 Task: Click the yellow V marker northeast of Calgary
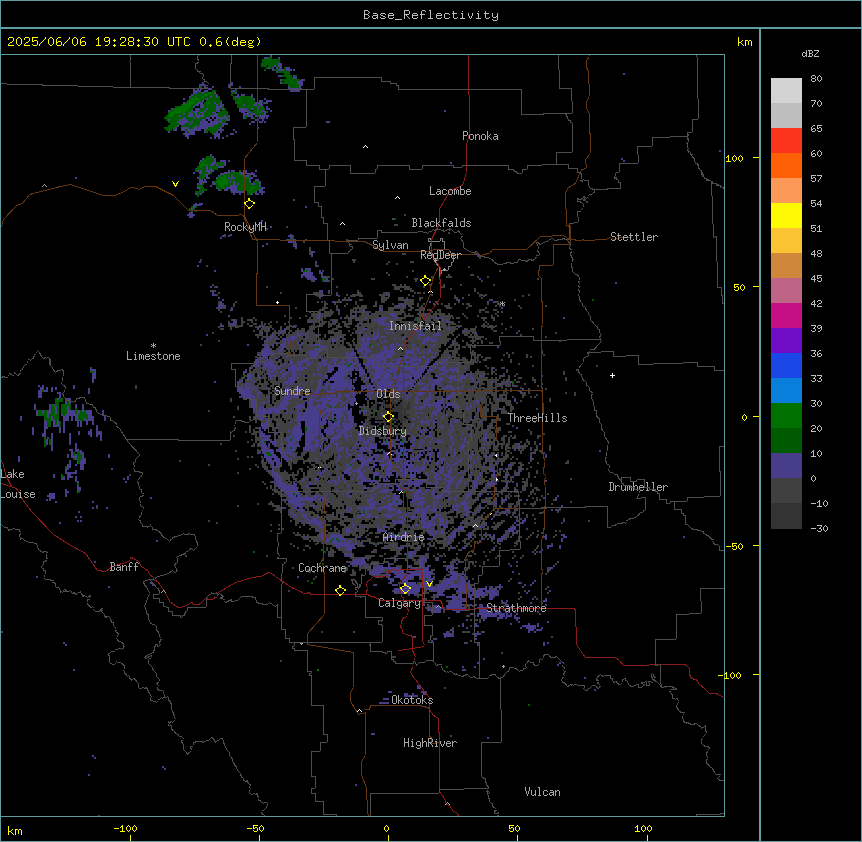tap(429, 584)
